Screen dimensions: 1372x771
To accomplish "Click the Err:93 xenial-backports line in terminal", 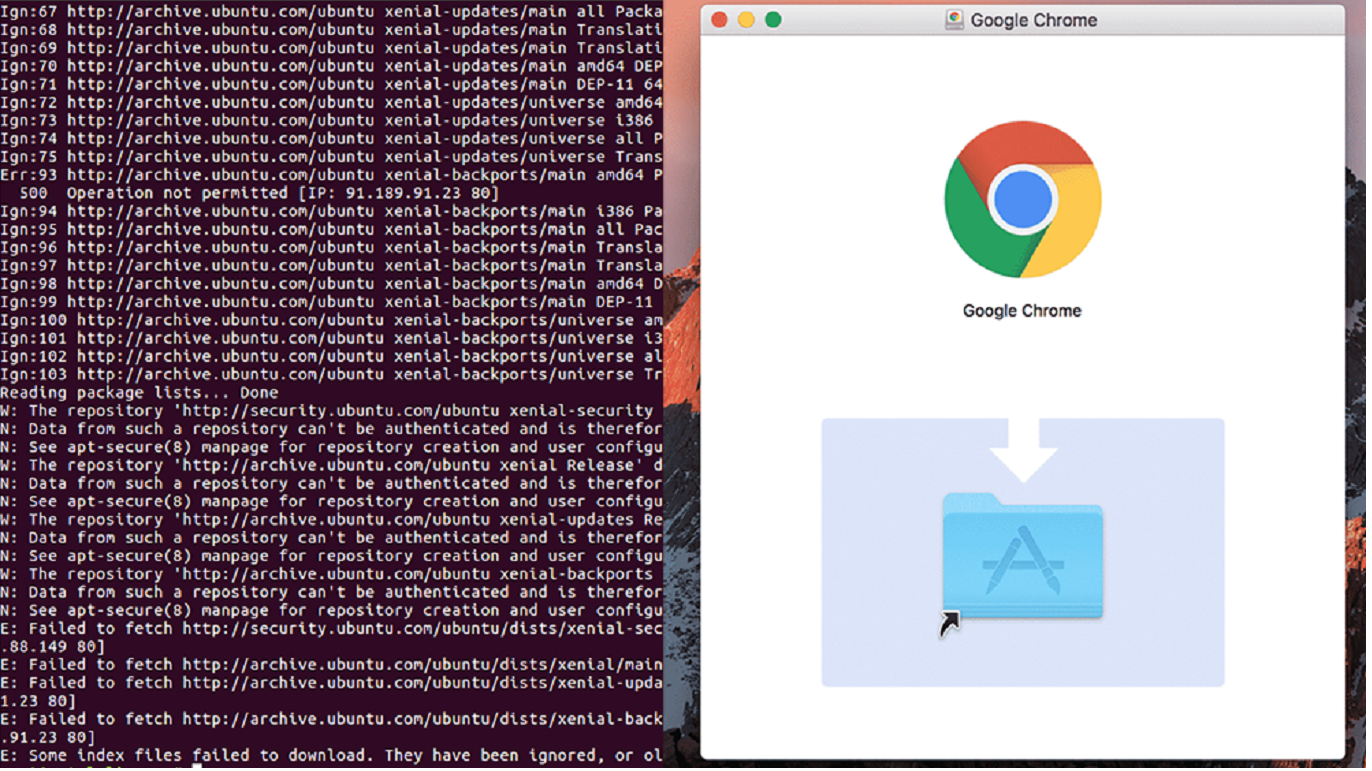I will click(331, 175).
